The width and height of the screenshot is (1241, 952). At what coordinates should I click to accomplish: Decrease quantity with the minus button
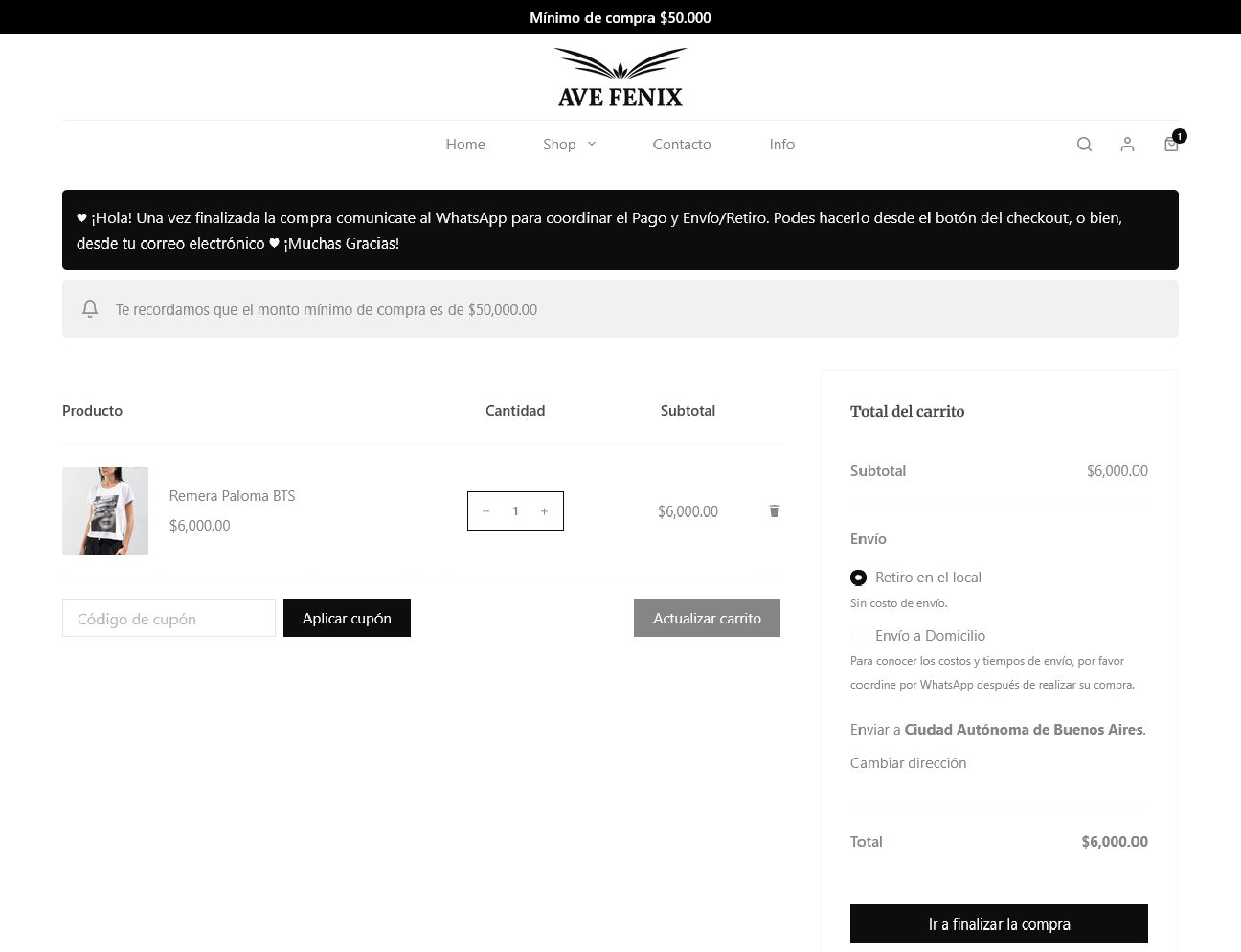pos(486,511)
